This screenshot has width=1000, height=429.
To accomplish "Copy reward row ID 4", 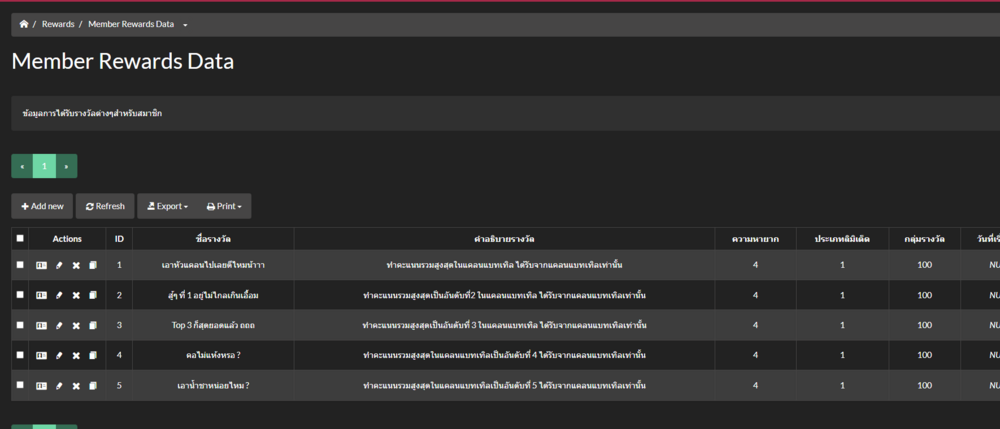I will pyautogui.click(x=93, y=355).
